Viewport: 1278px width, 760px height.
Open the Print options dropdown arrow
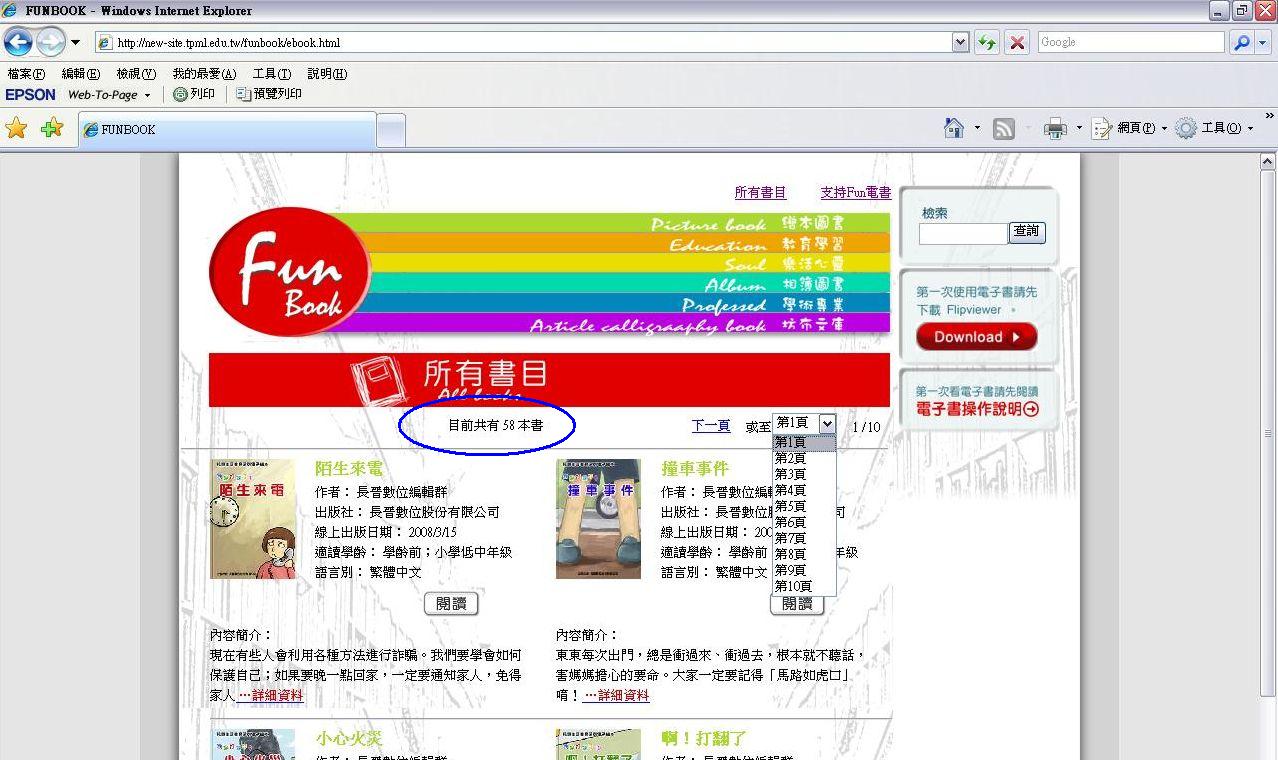[x=1079, y=128]
